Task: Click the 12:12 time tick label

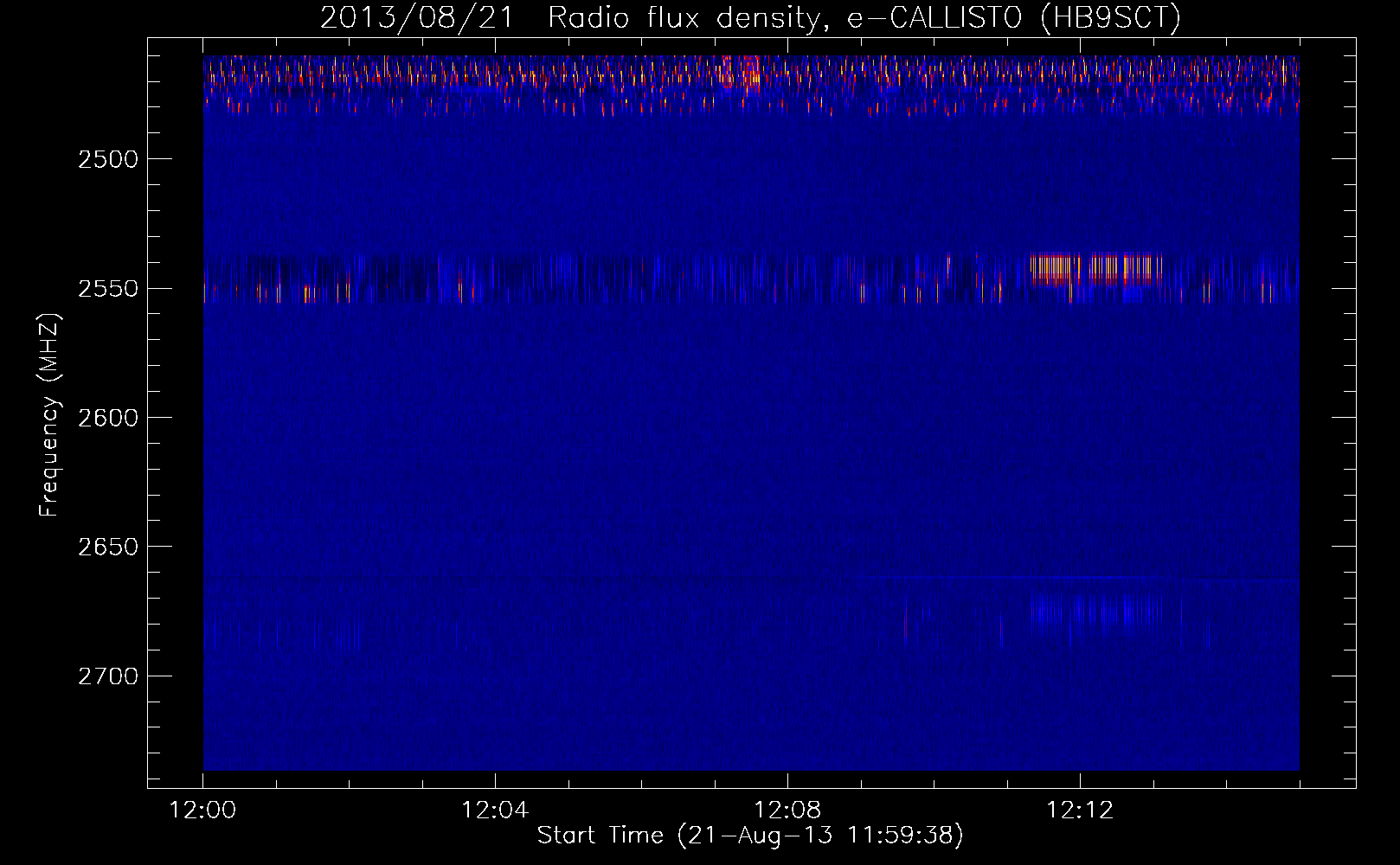Action: (1080, 811)
